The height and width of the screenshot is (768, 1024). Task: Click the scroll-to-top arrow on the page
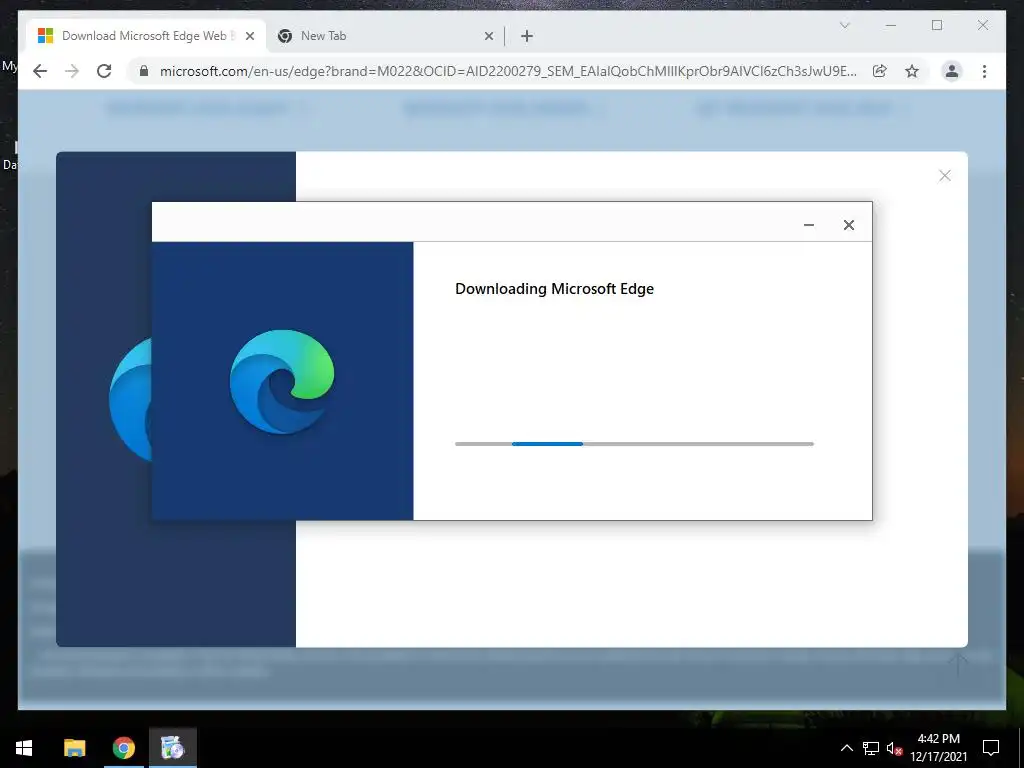pyautogui.click(x=958, y=664)
